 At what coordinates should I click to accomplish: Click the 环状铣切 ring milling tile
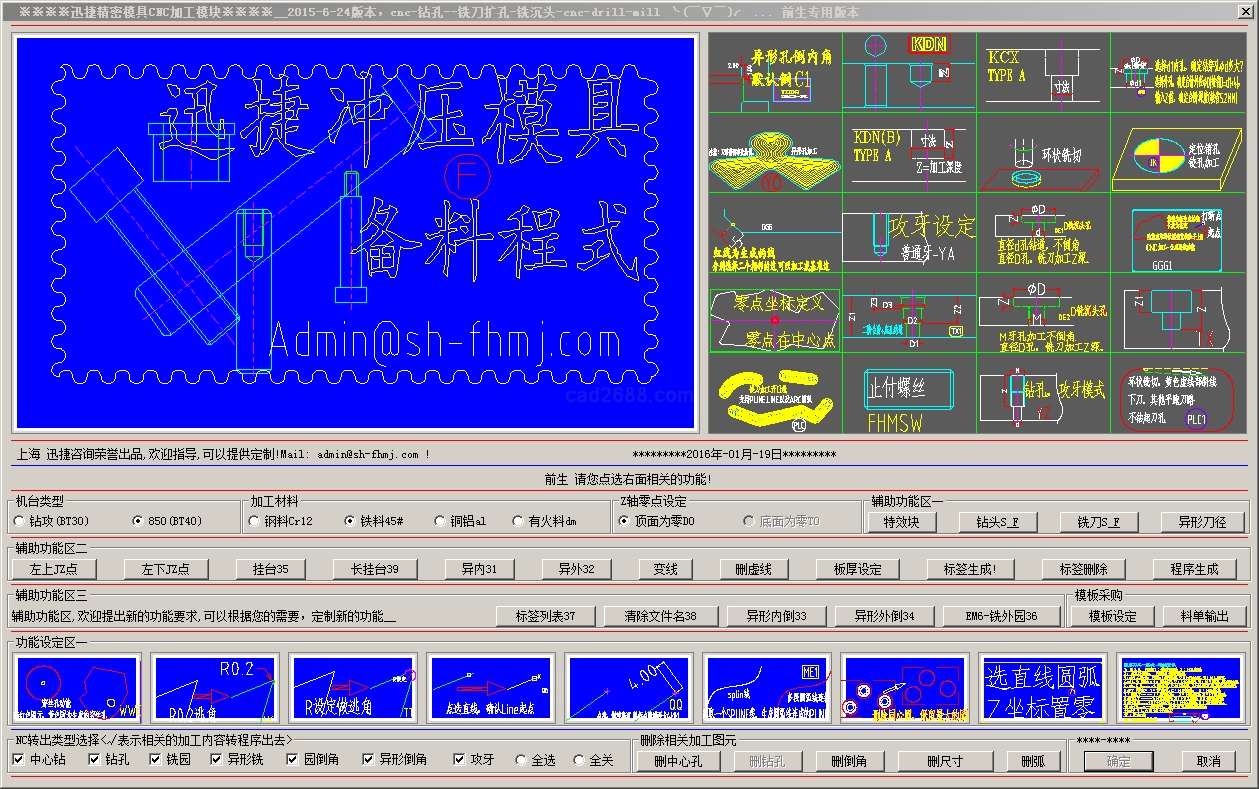(1042, 153)
